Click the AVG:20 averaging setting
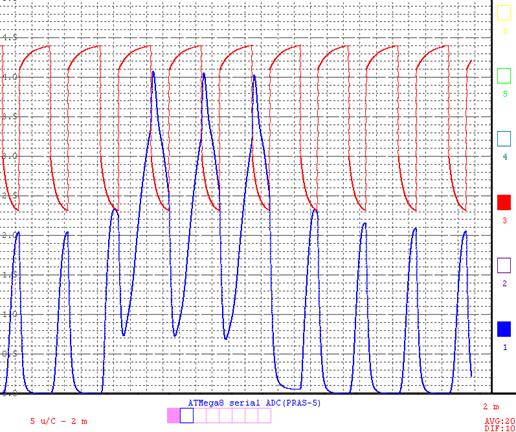Viewport: 516px width, 432px height. point(500,422)
